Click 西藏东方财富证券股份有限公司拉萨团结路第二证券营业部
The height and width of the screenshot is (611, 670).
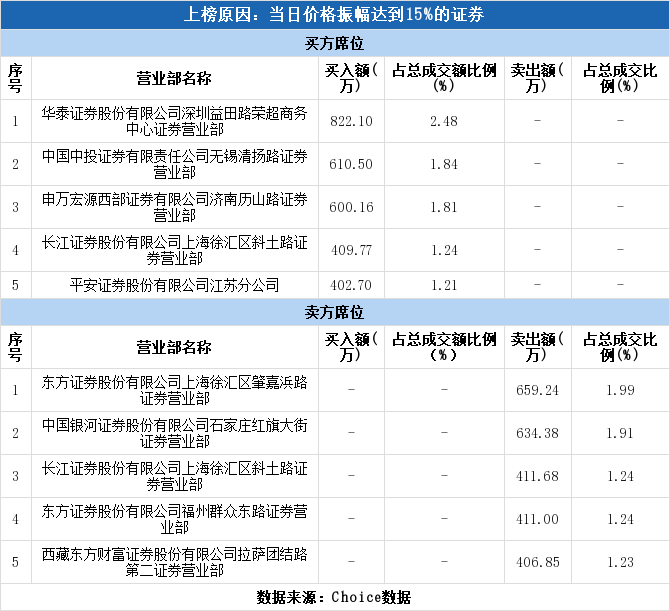pyautogui.click(x=174, y=562)
